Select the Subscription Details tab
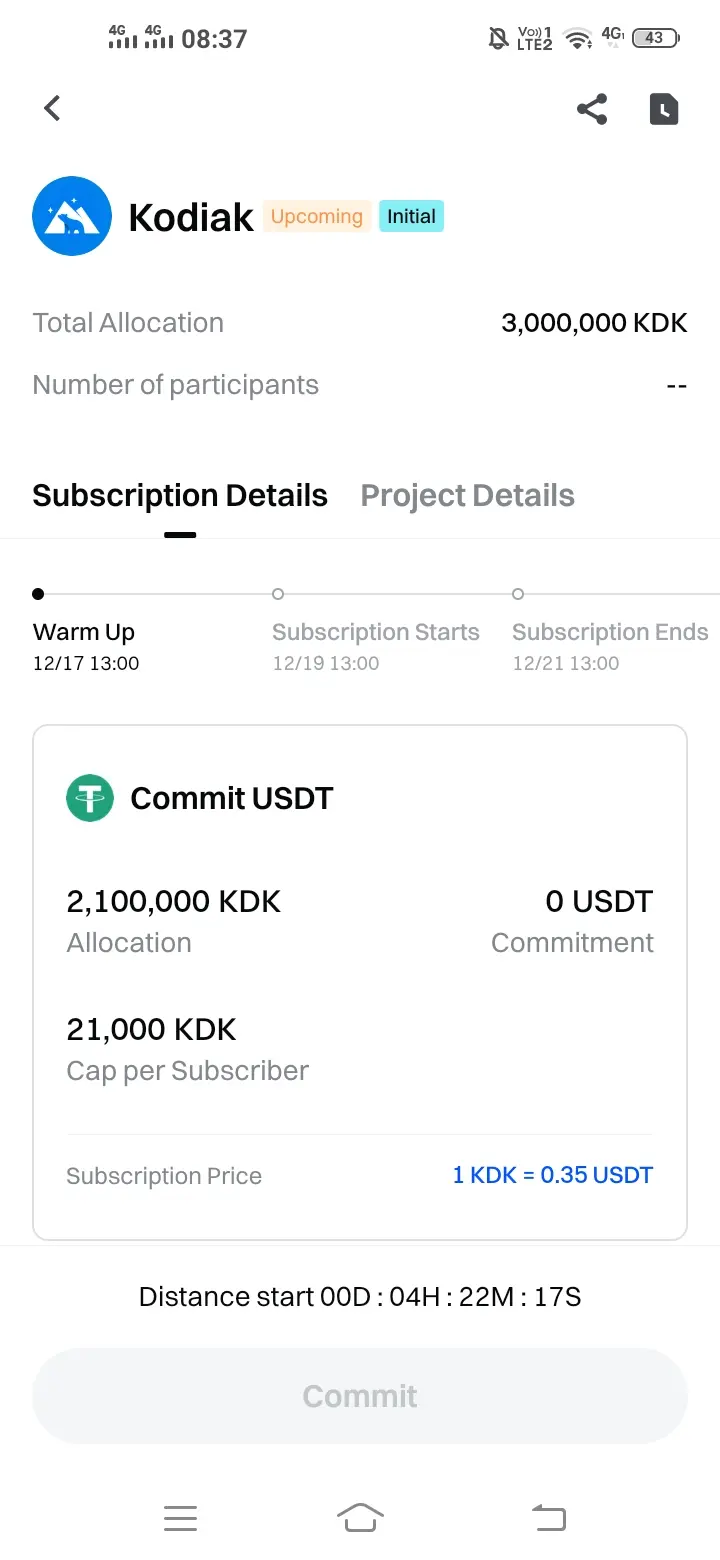Viewport: 720px width, 1560px height. coord(180,496)
